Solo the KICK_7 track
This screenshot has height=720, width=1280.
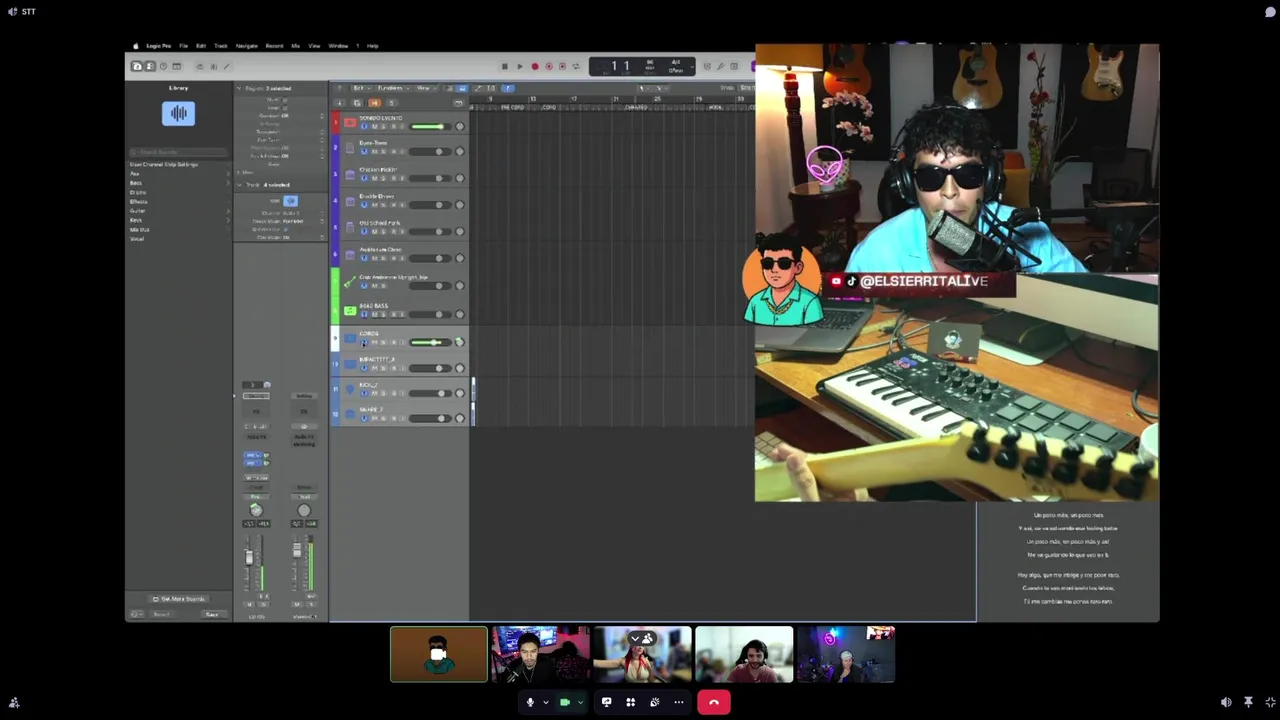tap(383, 393)
